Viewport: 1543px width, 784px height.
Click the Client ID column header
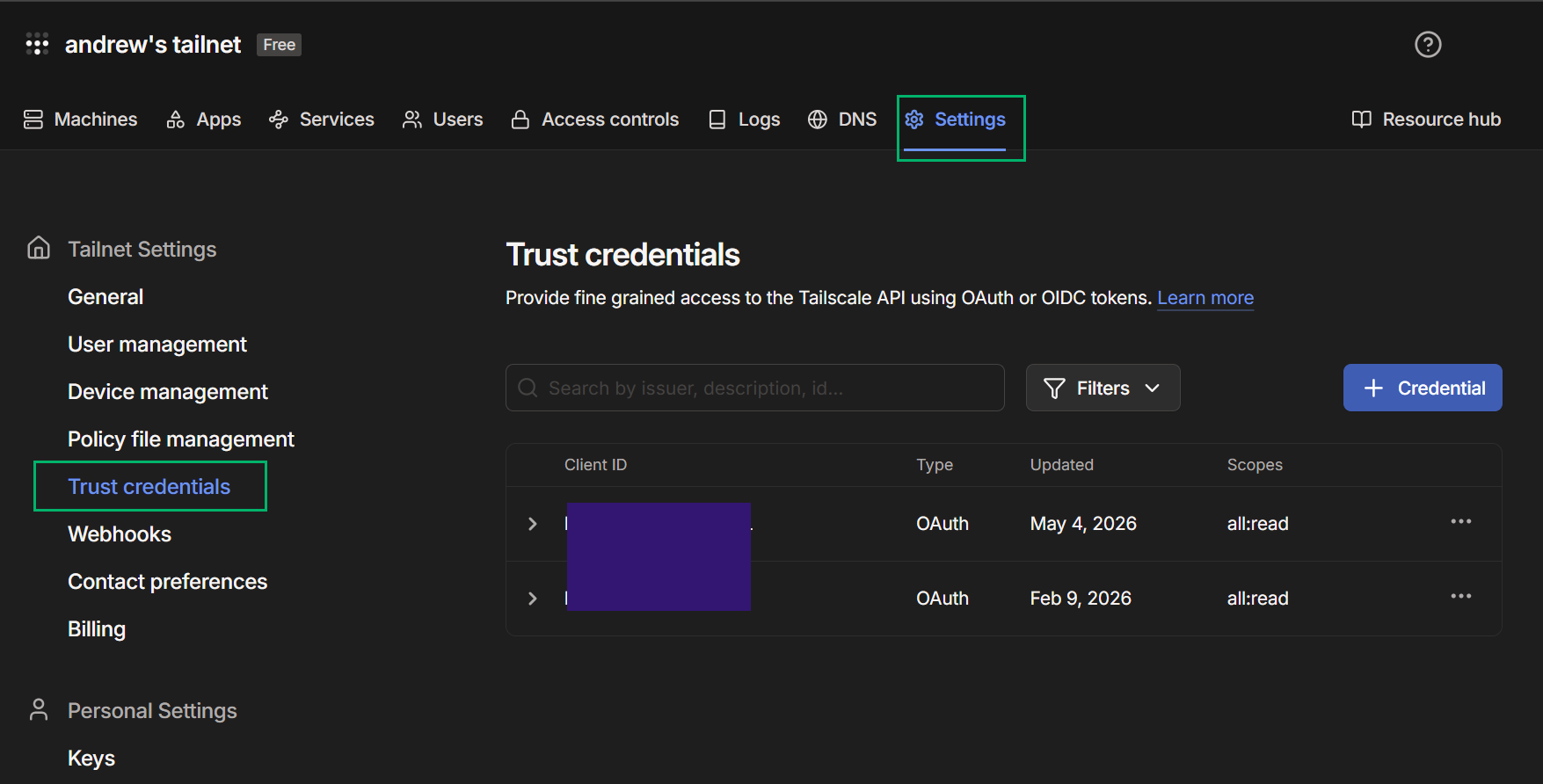point(595,465)
